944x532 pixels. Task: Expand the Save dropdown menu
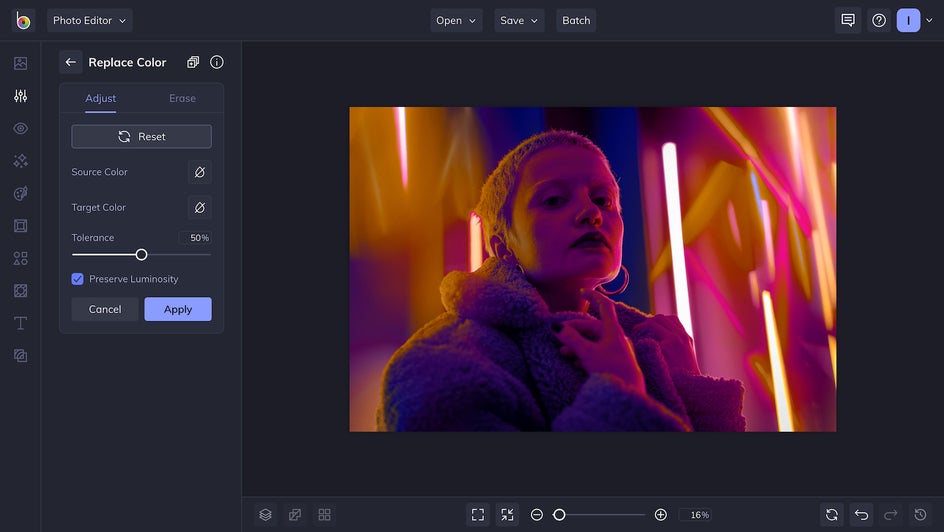519,20
